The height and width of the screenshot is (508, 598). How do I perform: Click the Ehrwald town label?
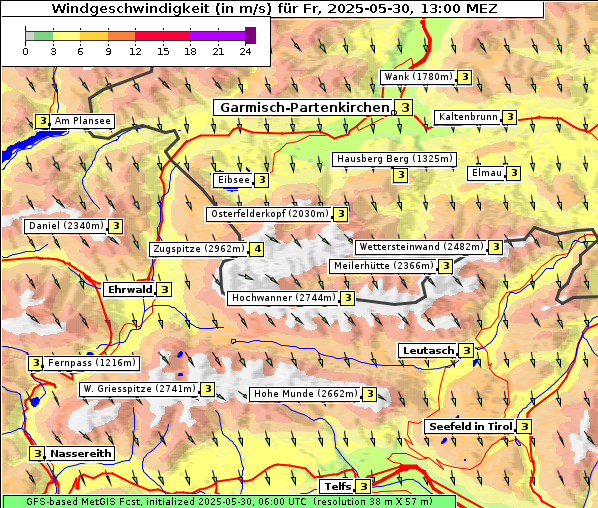(130, 289)
